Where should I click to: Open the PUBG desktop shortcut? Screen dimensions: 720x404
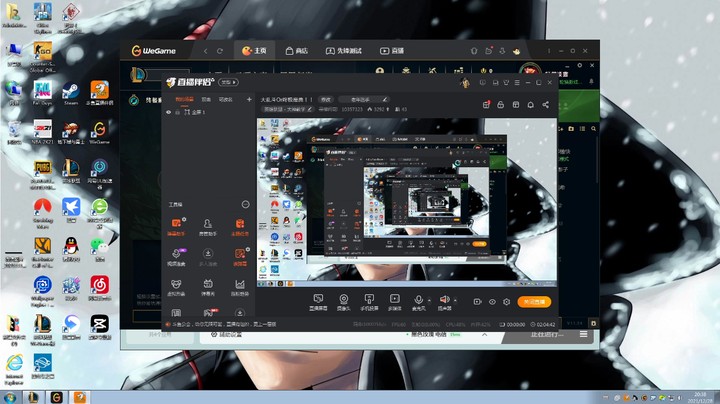[42, 174]
